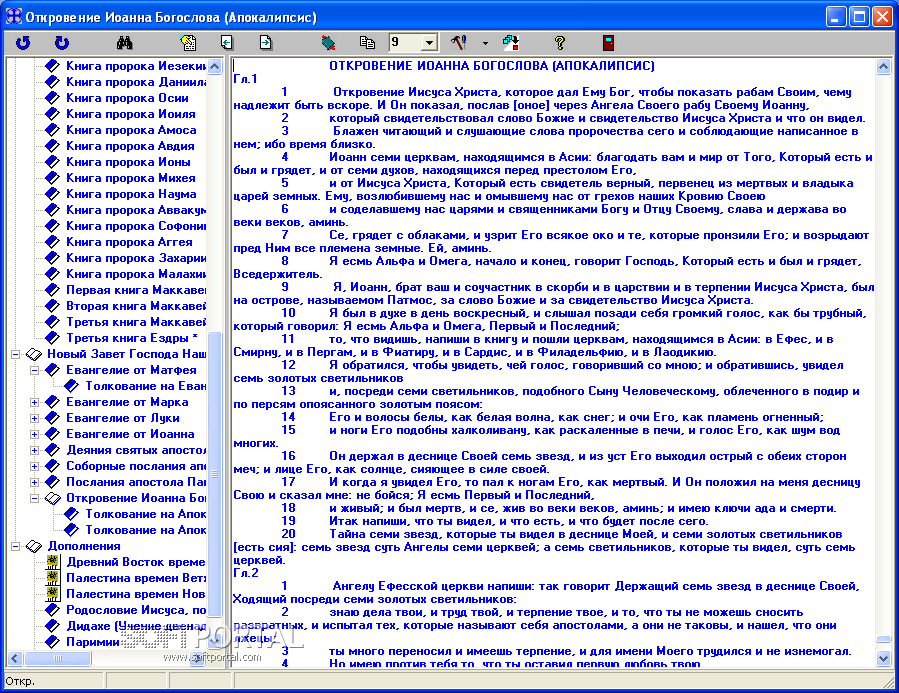Click chapter heading Гл.1 in text

click(x=245, y=79)
